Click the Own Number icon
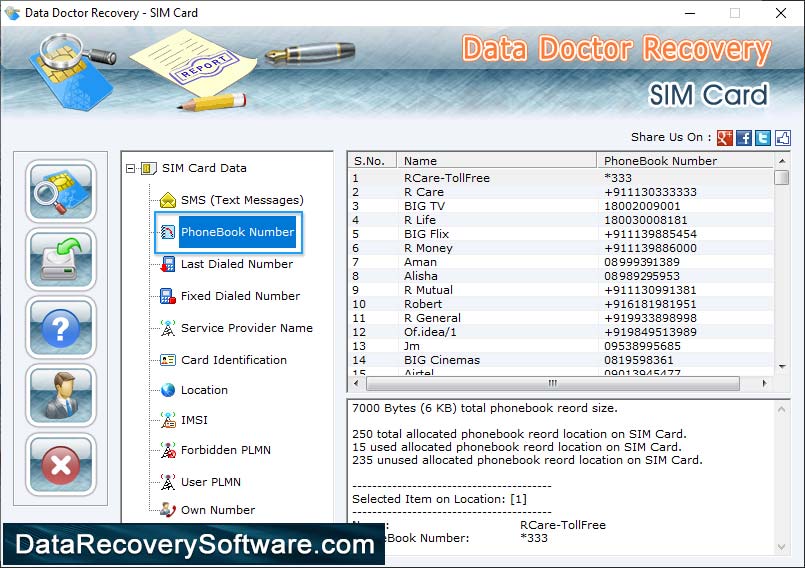Viewport: 805px width, 568px height. (x=168, y=509)
